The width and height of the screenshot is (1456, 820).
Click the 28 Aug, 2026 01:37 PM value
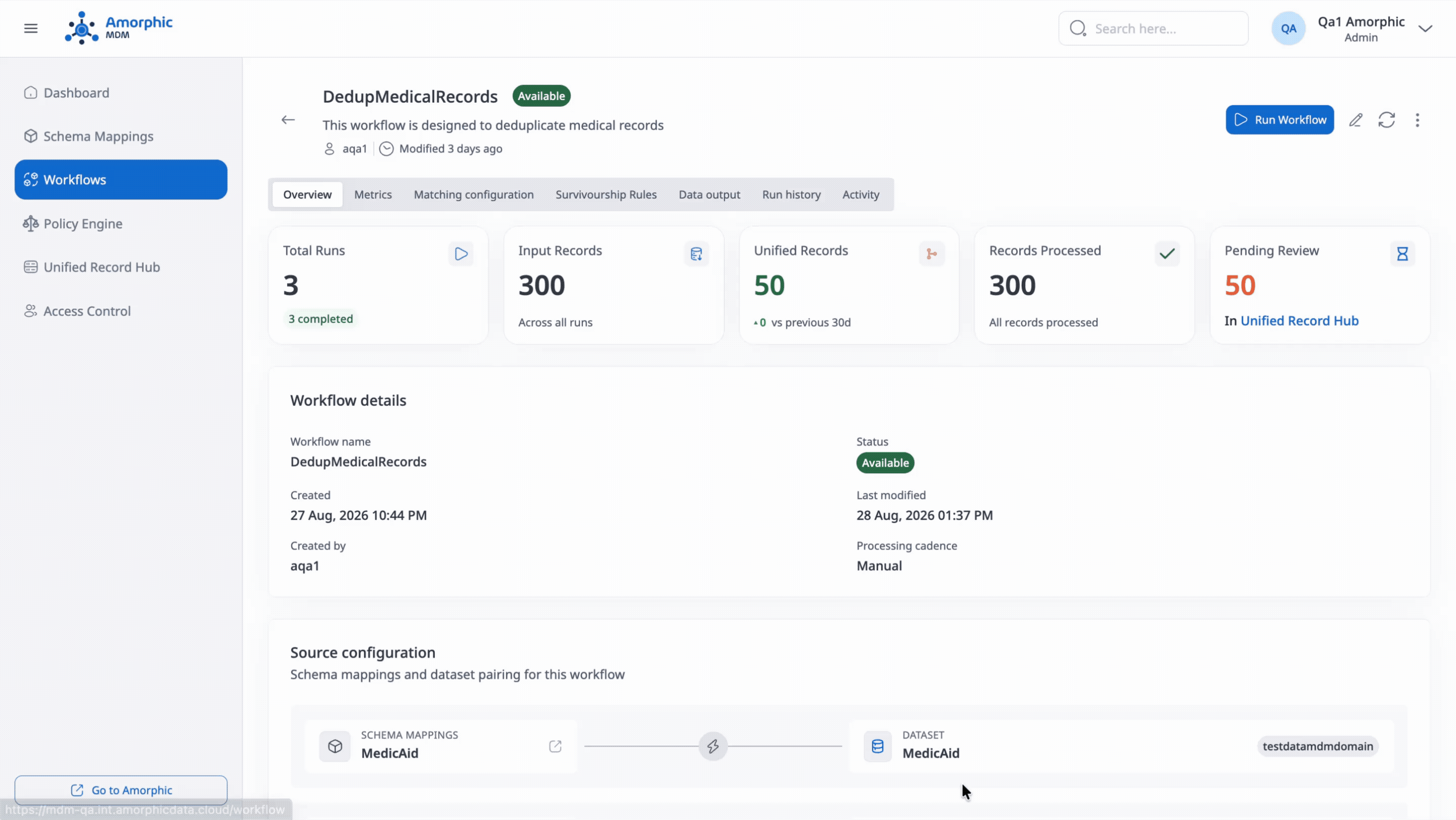(x=924, y=515)
